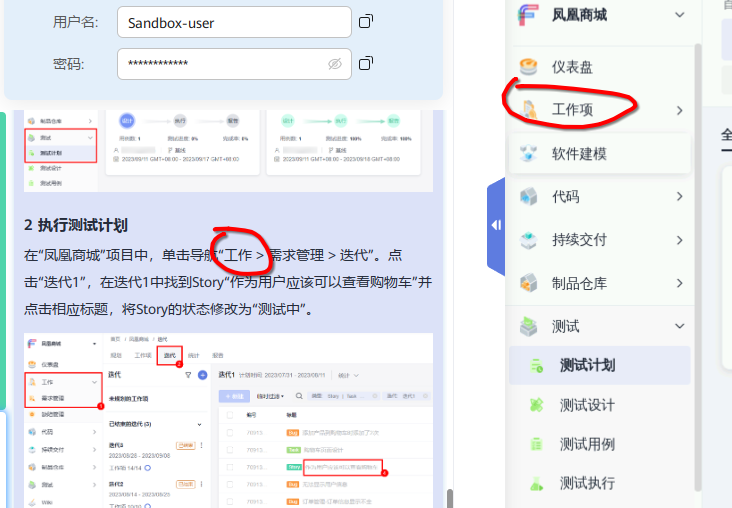The height and width of the screenshot is (508, 732).
Task: Click the sidebar vertical scrollbar
Action: (x=698, y=266)
